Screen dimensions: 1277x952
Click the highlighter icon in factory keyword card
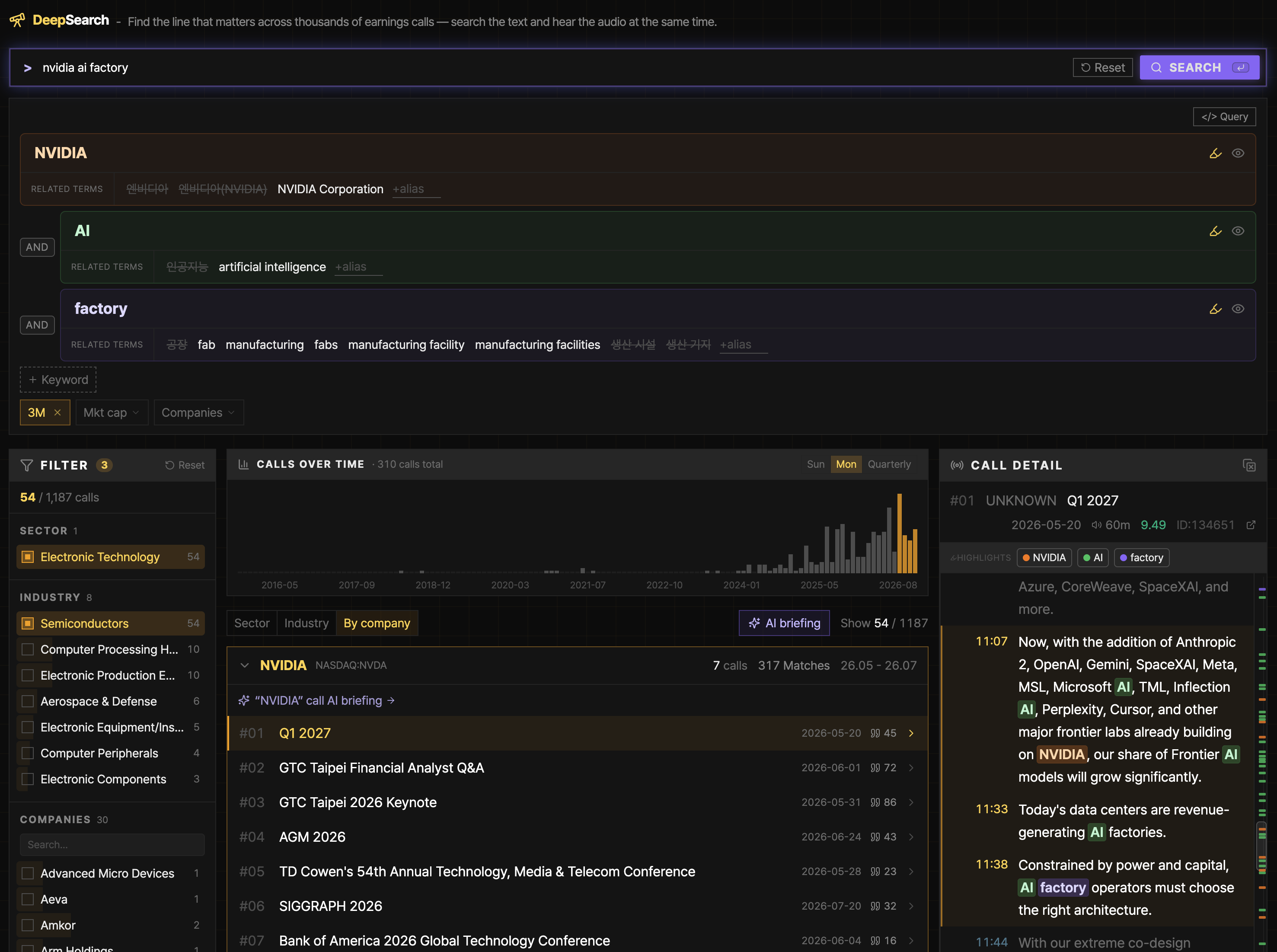click(x=1215, y=309)
